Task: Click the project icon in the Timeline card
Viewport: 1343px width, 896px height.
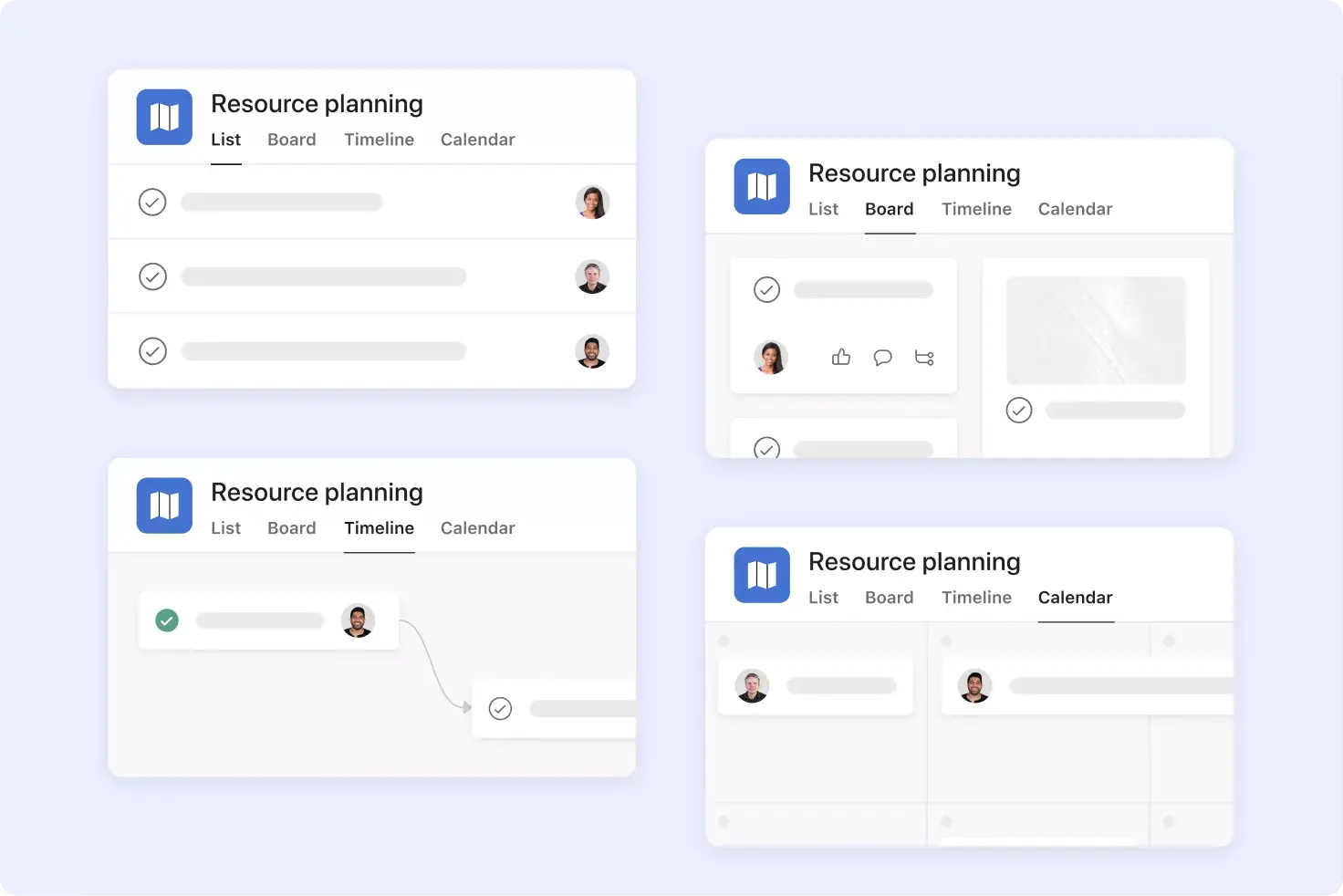Action: pyautogui.click(x=164, y=505)
